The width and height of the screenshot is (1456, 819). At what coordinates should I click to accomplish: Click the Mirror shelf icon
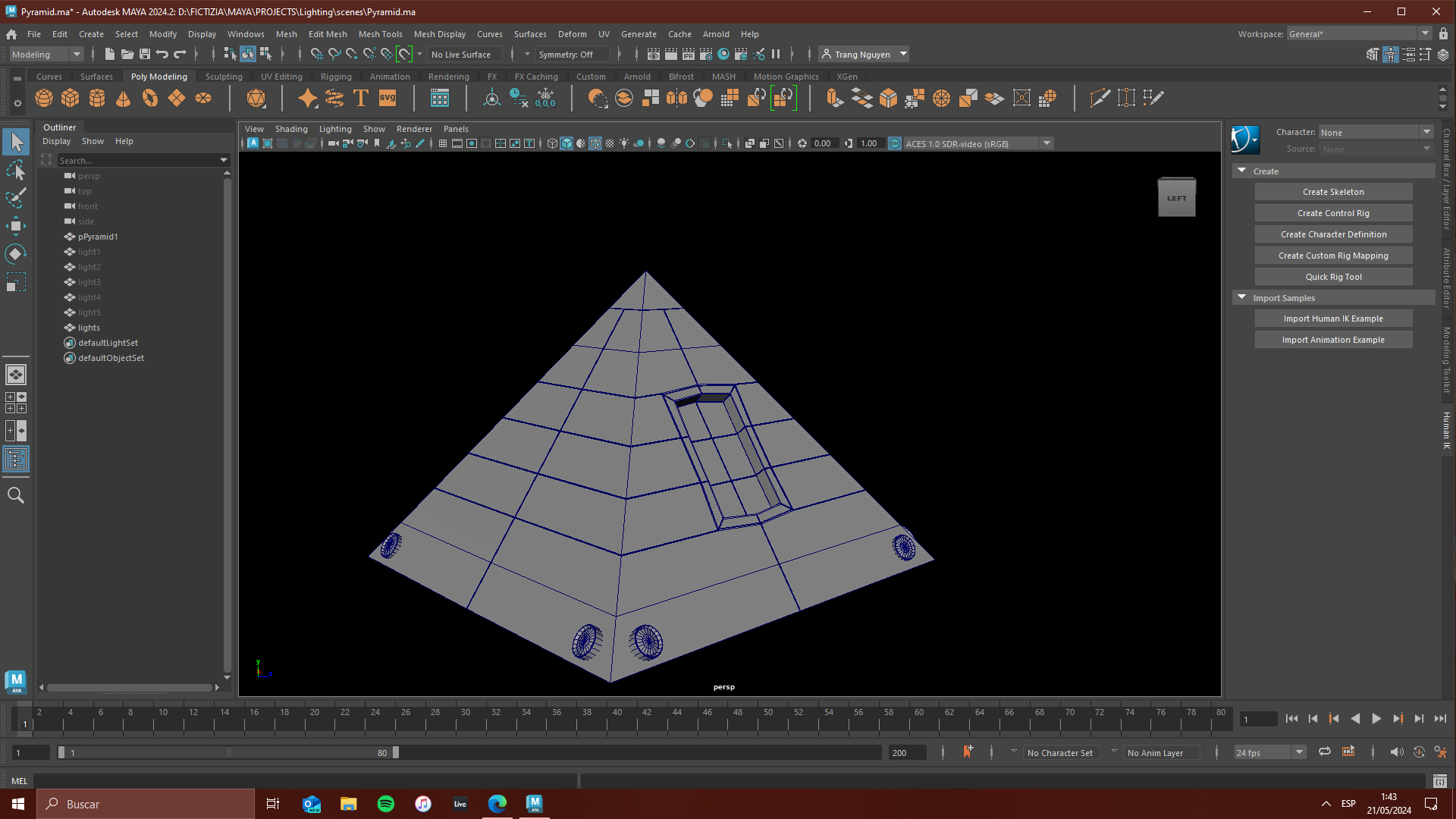point(676,98)
